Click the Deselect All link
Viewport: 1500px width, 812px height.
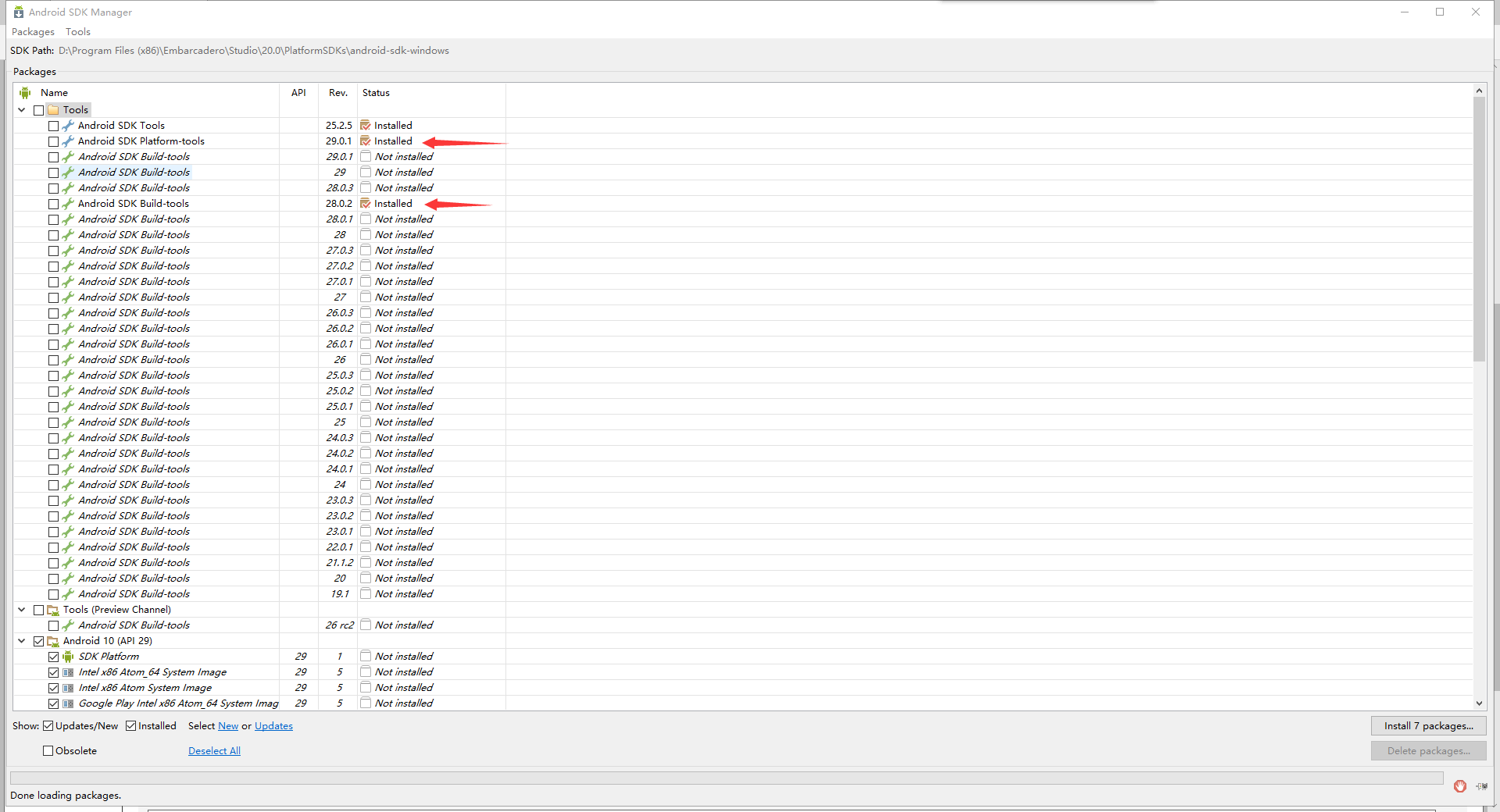214,751
